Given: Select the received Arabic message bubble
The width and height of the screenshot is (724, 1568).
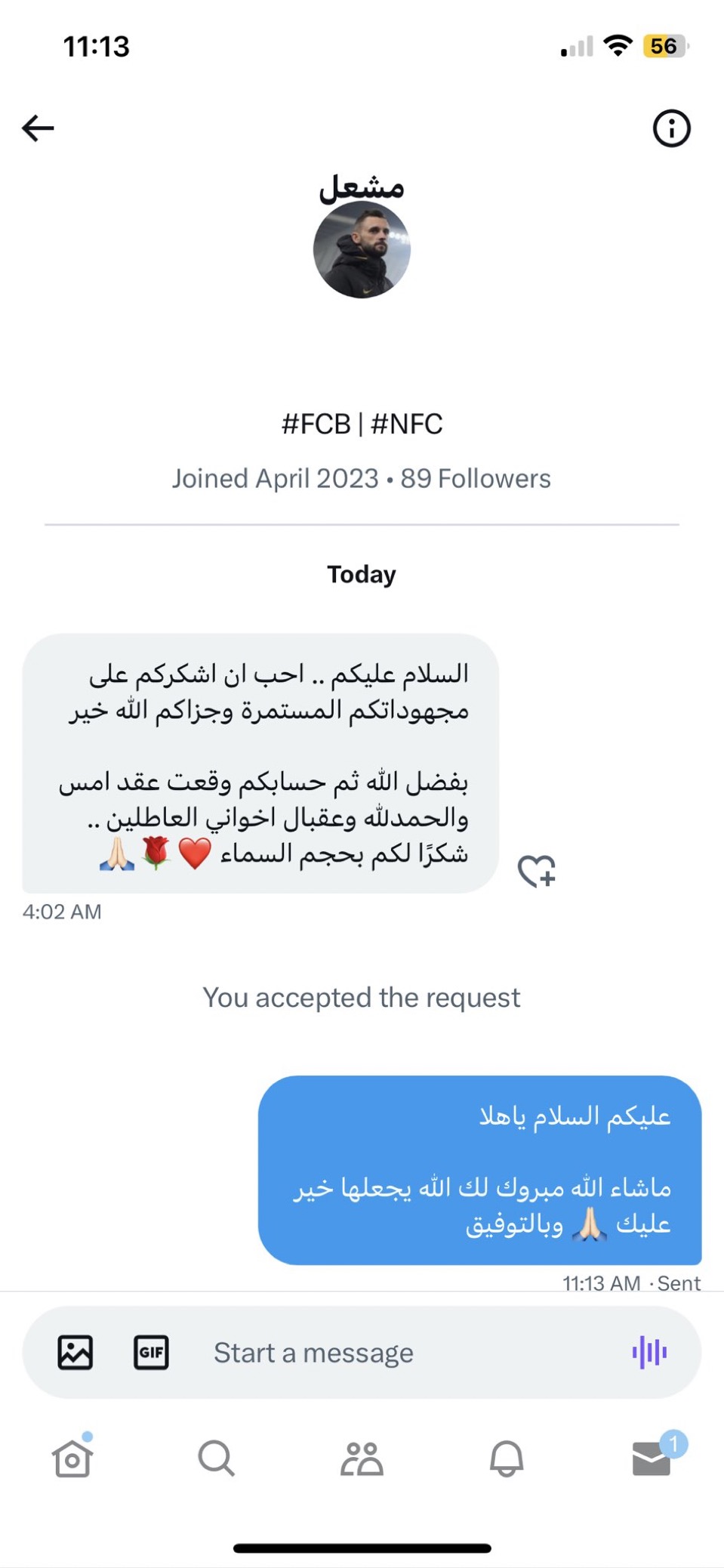Looking at the screenshot, I should (260, 763).
